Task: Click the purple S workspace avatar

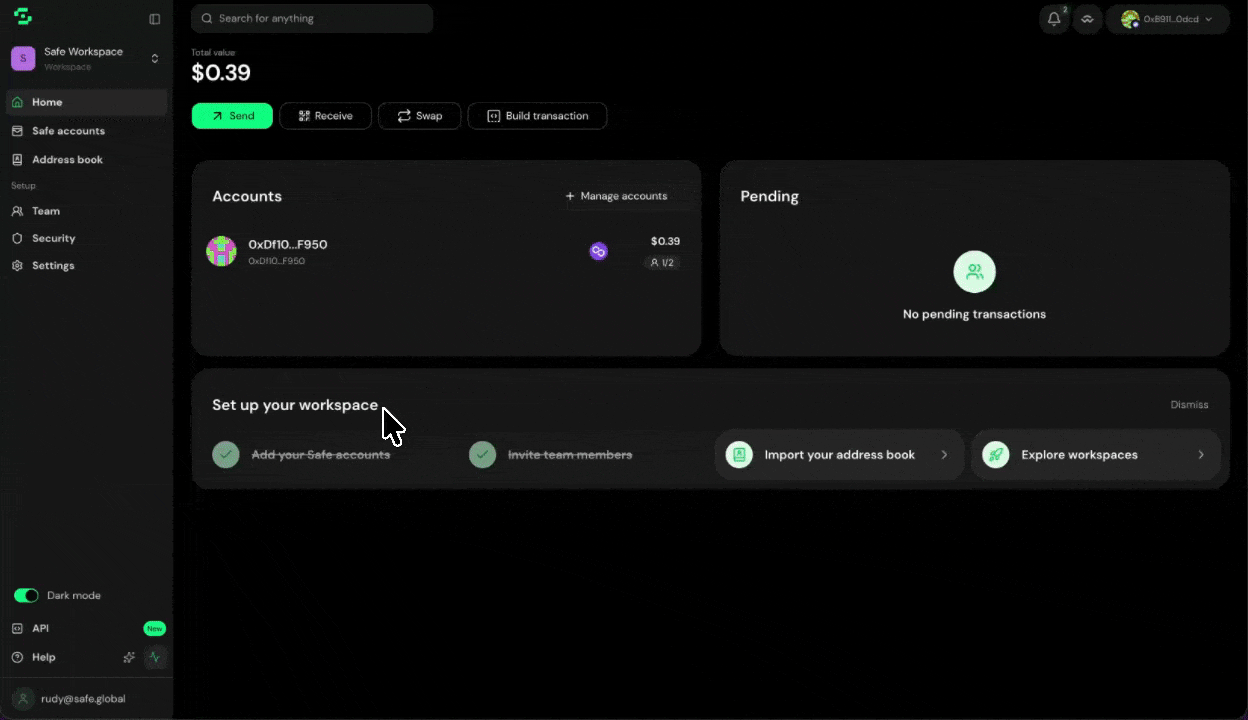Action: pos(23,58)
